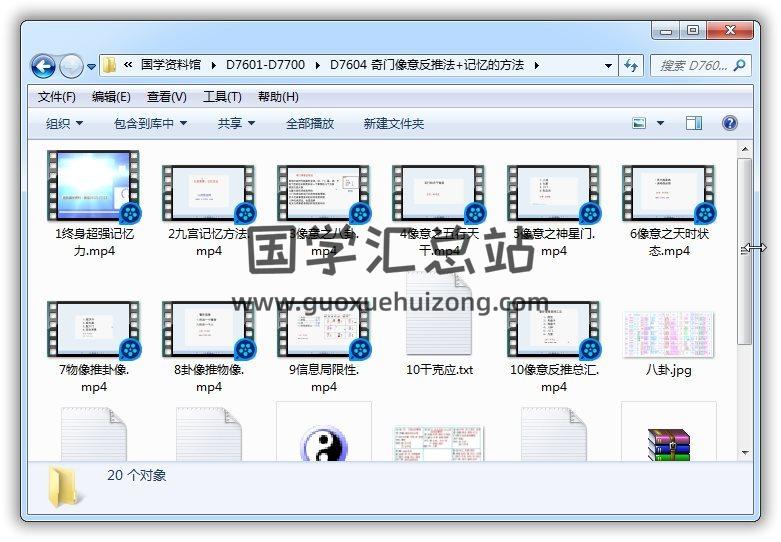781x542 pixels.
Task: Select video 7物像推卦像.mp4
Action: (94, 347)
